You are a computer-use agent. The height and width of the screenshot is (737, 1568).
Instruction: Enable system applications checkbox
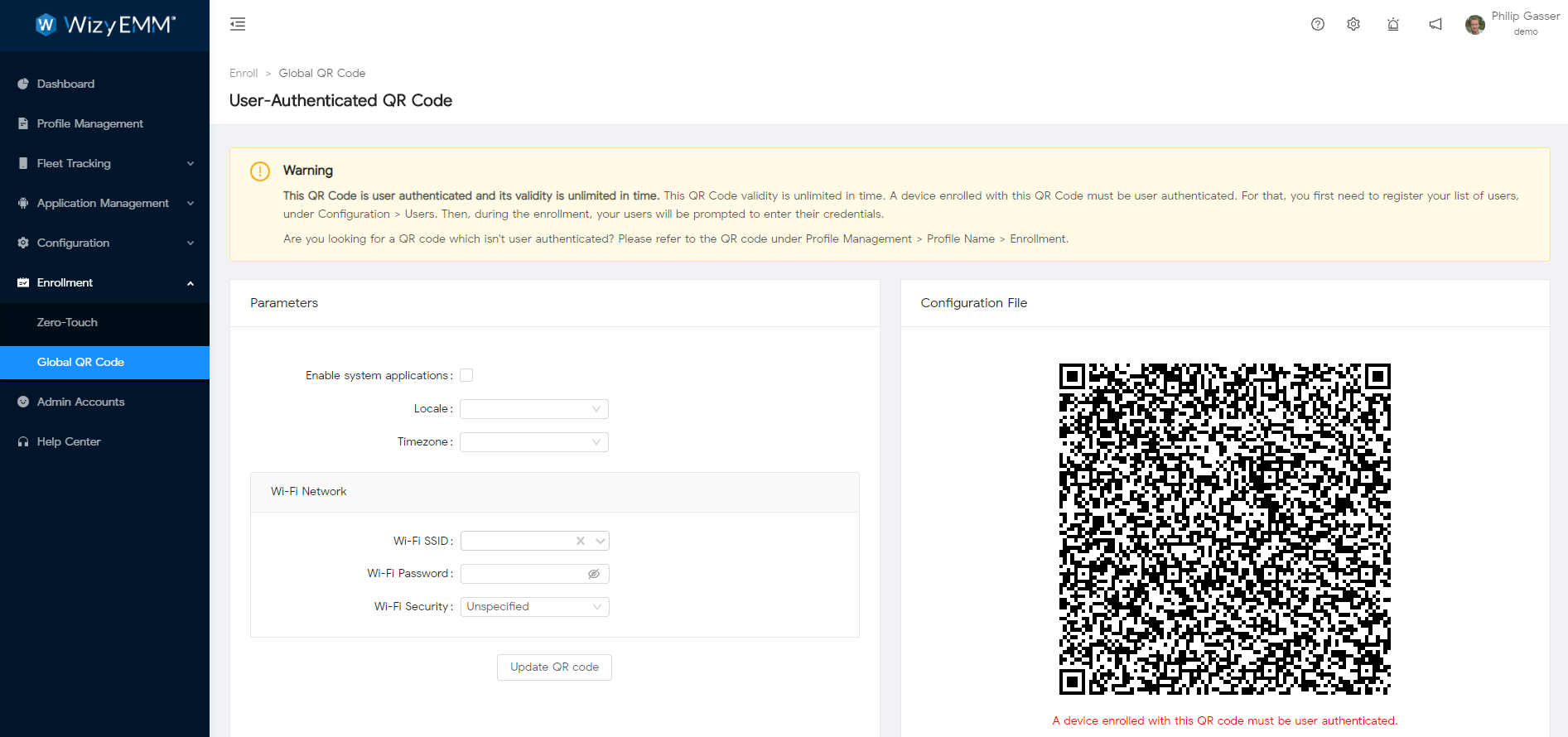[x=466, y=375]
